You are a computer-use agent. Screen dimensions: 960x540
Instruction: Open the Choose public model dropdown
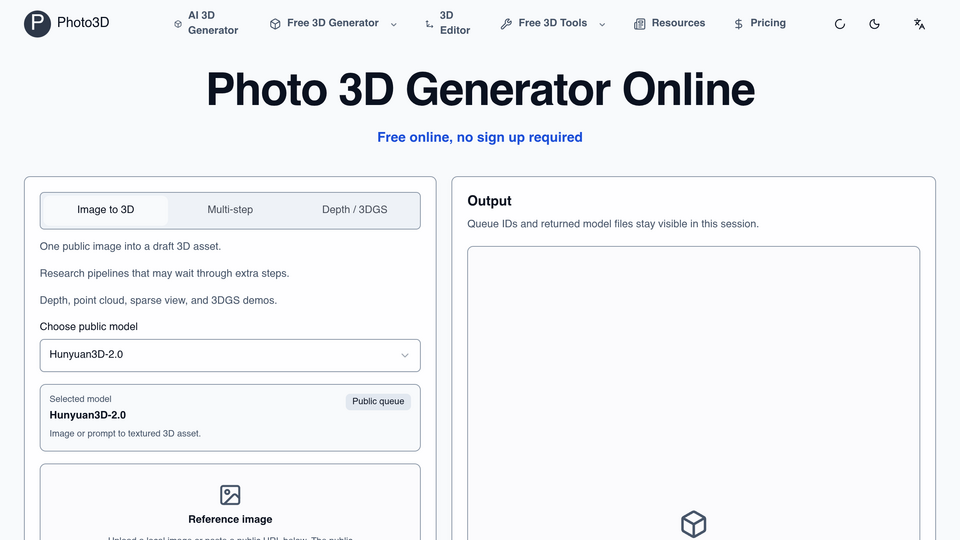coord(230,355)
